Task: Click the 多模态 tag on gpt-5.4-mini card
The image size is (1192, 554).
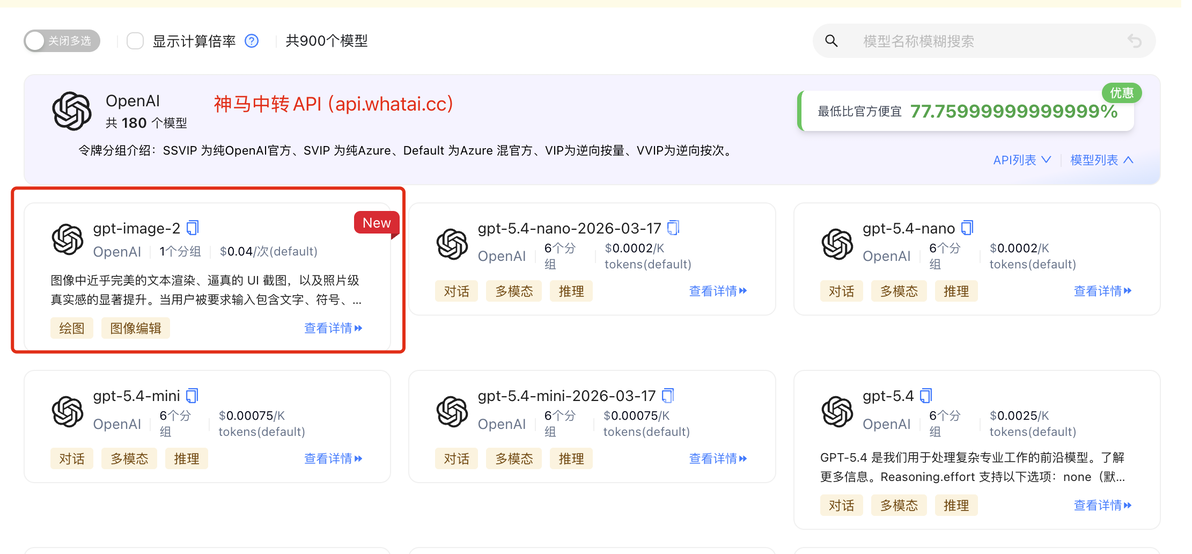Action: 129,459
